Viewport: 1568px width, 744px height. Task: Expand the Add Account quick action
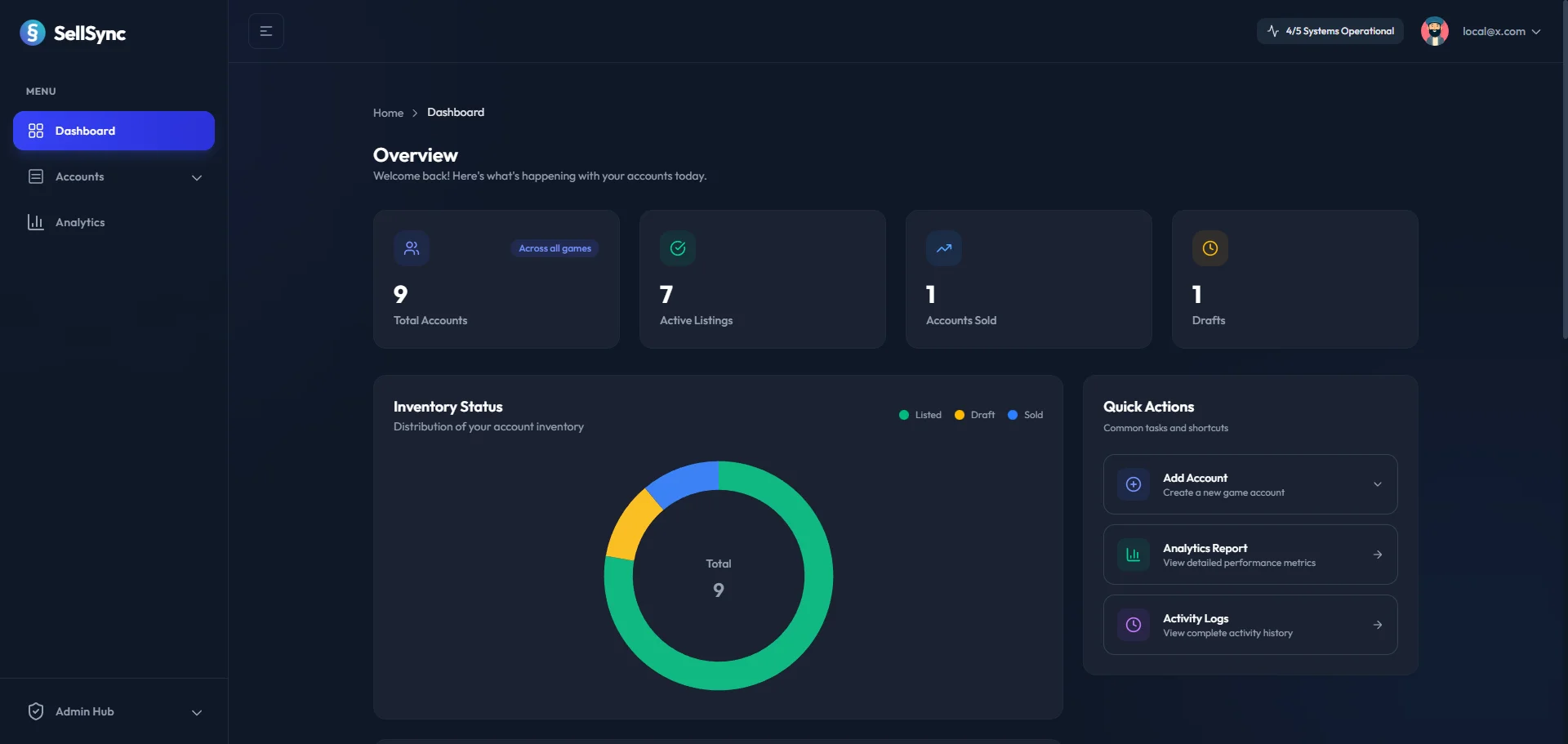tap(1377, 483)
